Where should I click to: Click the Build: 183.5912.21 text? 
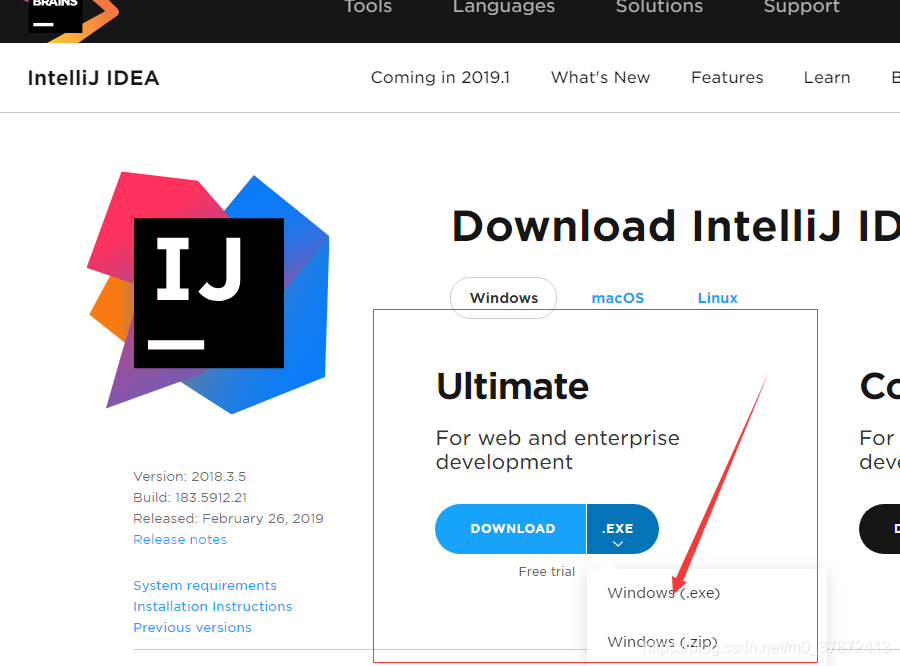190,497
